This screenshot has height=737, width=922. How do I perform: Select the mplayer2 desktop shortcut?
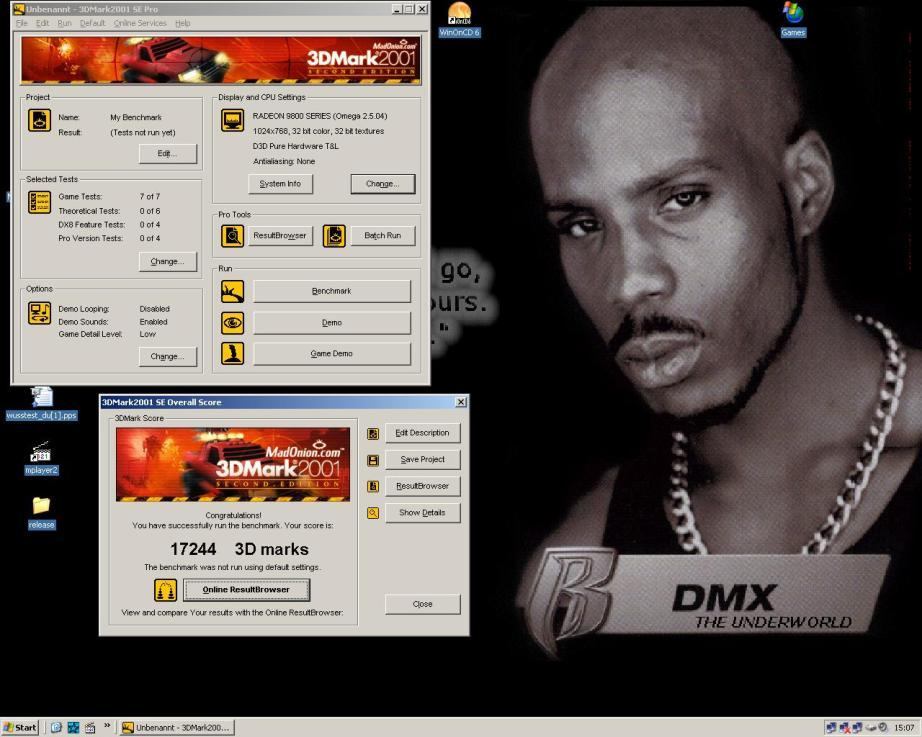click(41, 458)
